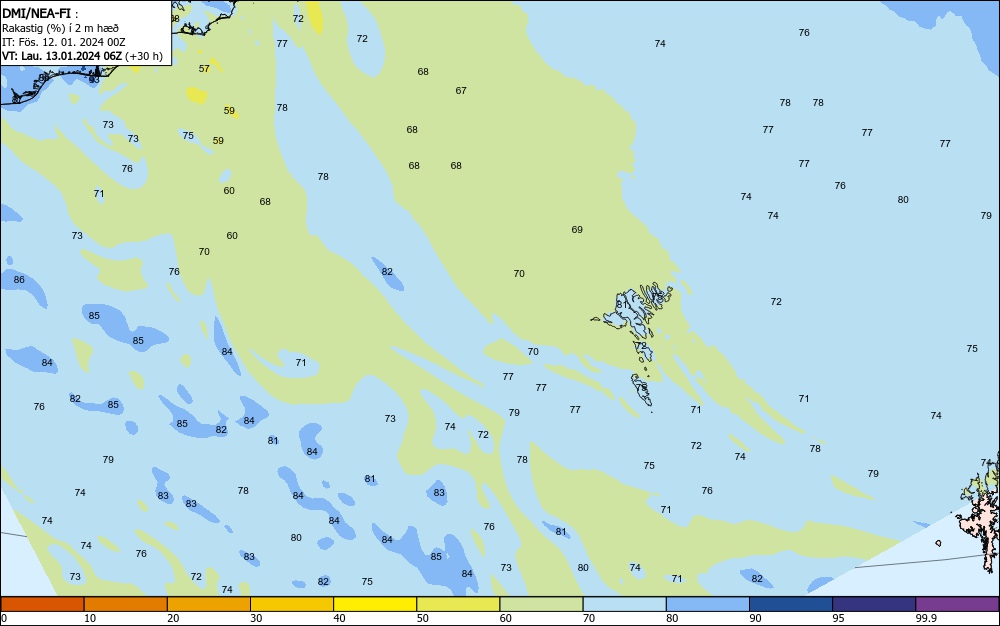Viewport: 1000px width, 626px height.
Task: Click the 'VT: Lau. 13.01.2024 06Z (+30 h)' line
Action: point(82,56)
